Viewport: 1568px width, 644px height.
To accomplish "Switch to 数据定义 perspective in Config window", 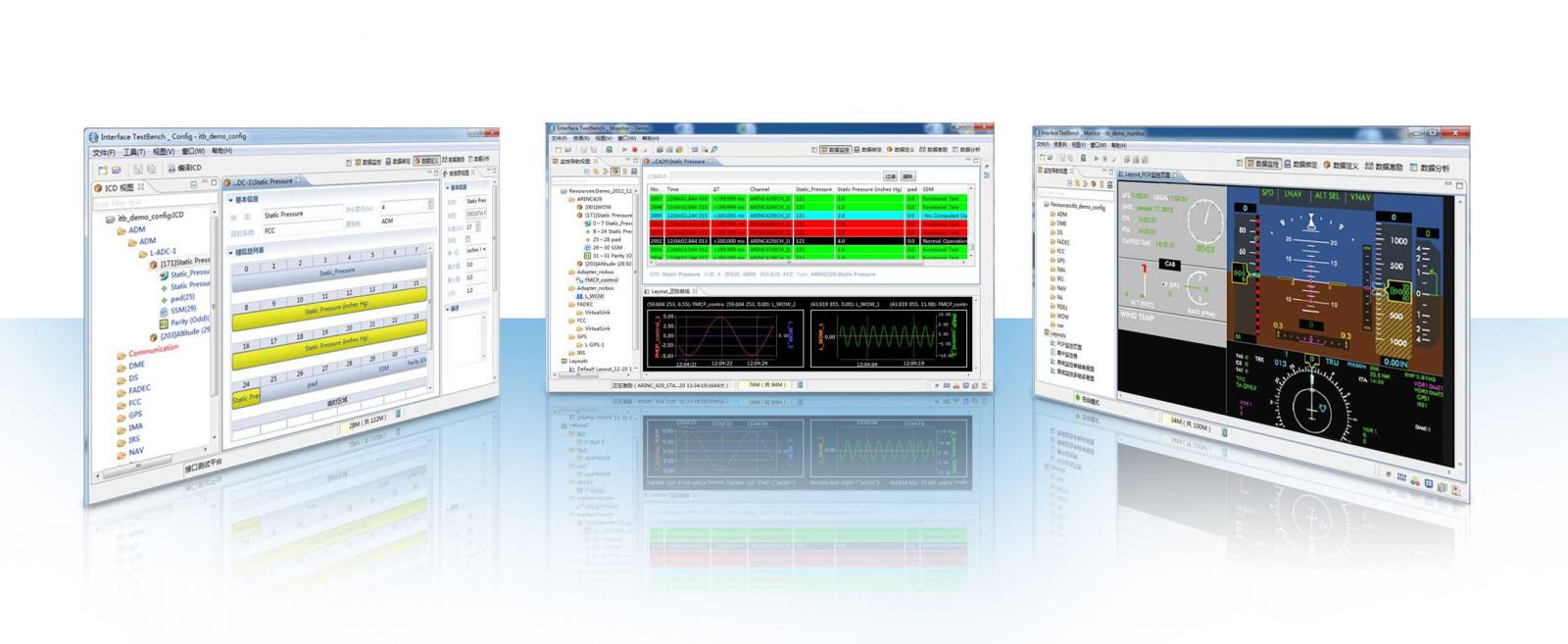I will [426, 161].
